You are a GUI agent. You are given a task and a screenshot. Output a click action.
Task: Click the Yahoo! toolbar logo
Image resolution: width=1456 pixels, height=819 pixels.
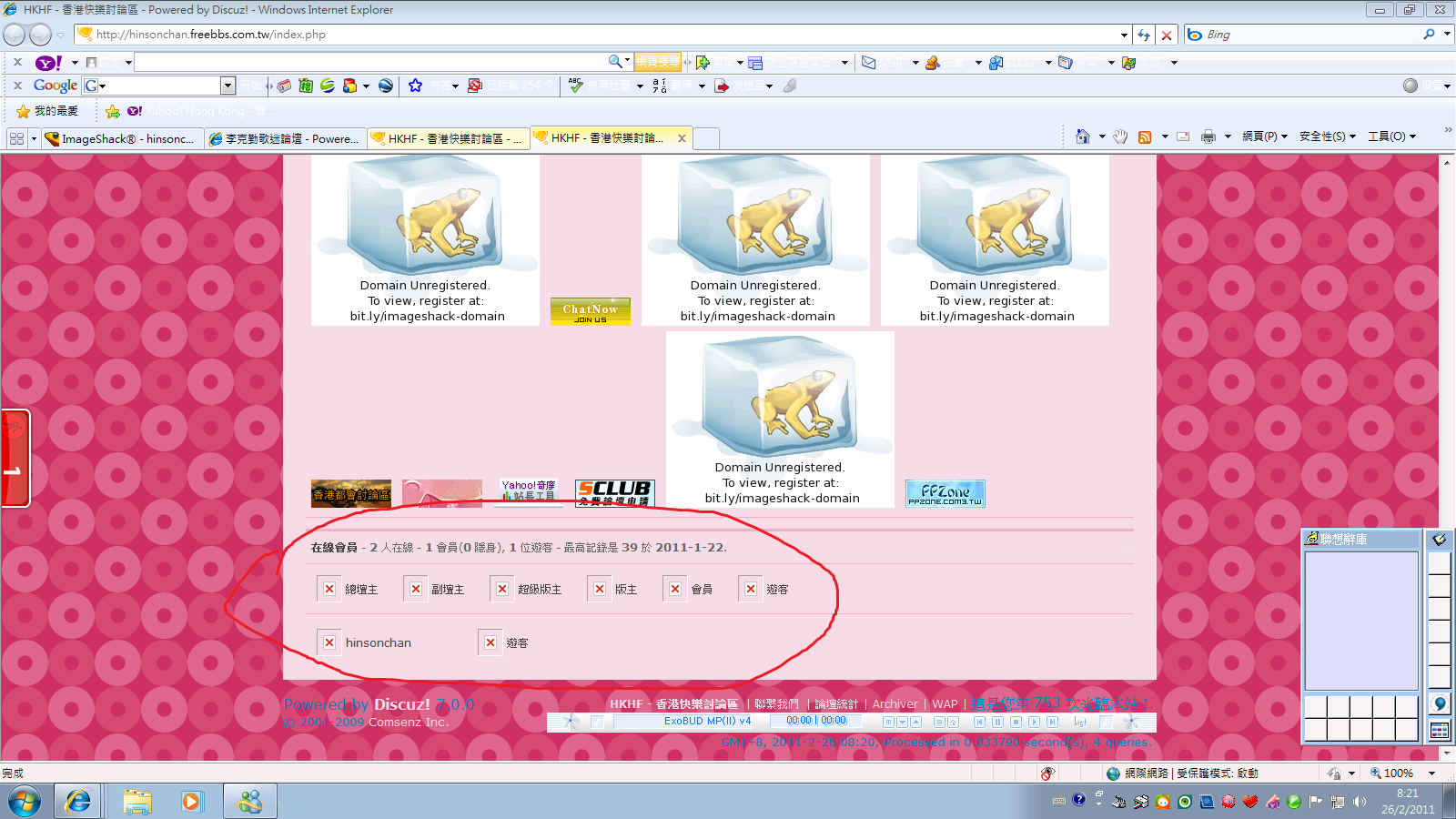[47, 63]
